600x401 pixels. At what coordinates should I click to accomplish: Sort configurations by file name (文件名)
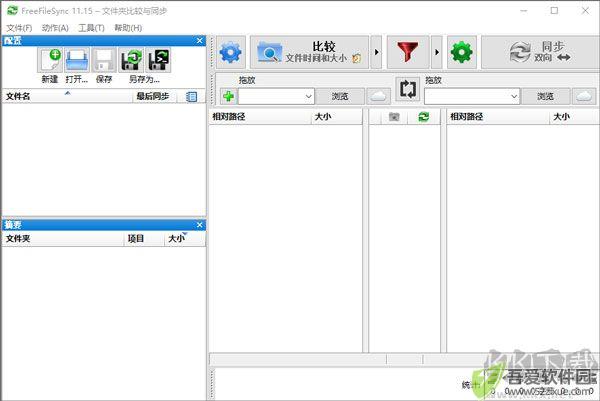[x=67, y=96]
